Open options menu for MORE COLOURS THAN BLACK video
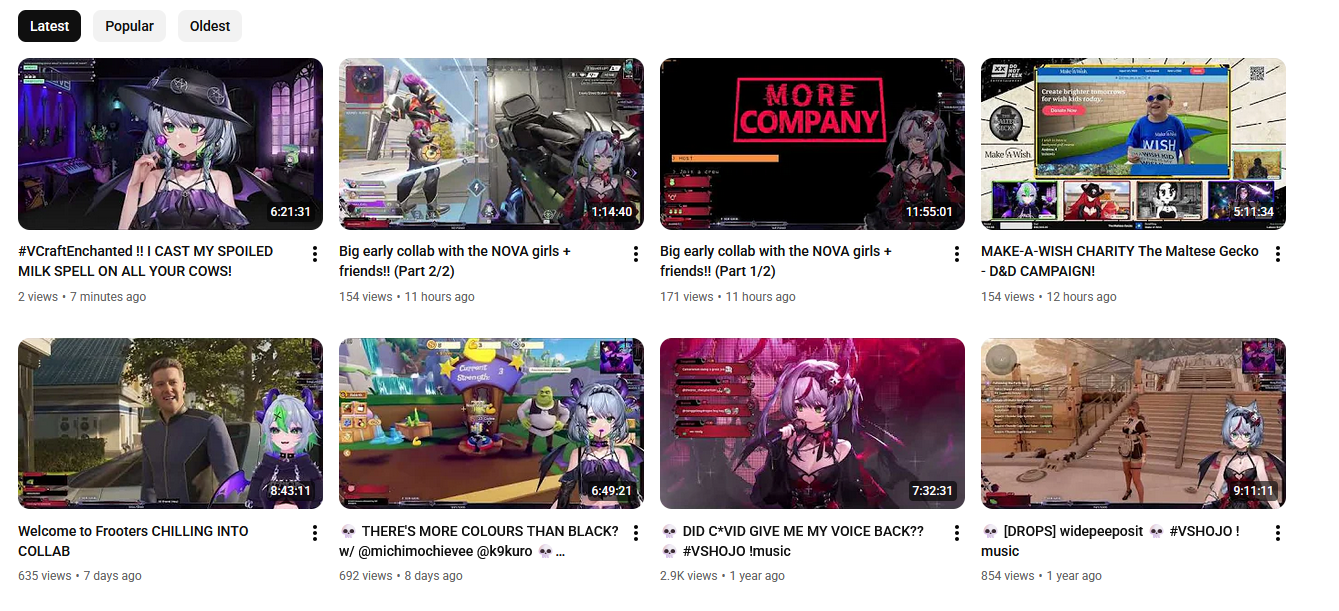 coord(635,534)
